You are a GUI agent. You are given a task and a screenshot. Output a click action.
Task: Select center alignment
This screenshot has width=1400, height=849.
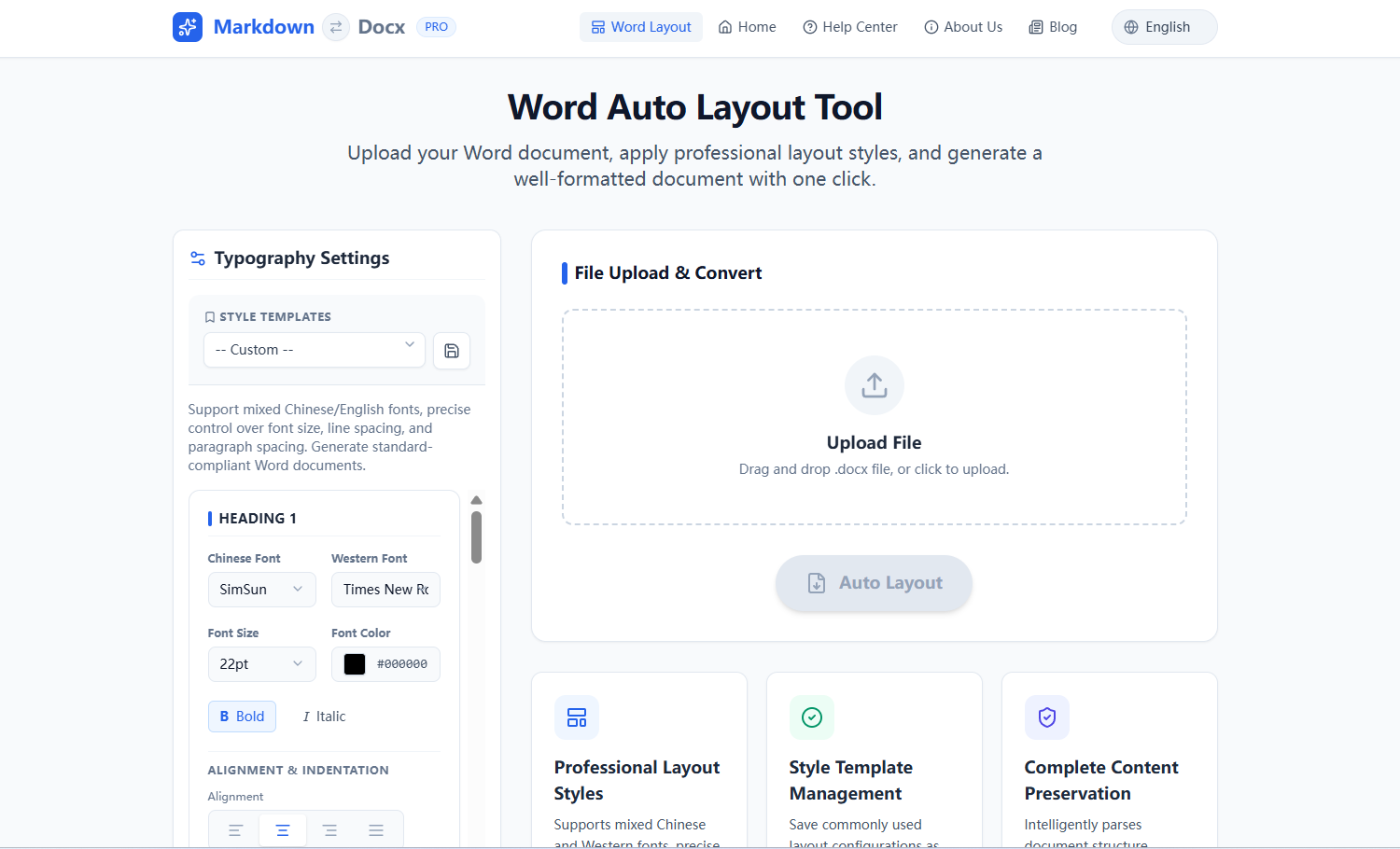pos(283,830)
